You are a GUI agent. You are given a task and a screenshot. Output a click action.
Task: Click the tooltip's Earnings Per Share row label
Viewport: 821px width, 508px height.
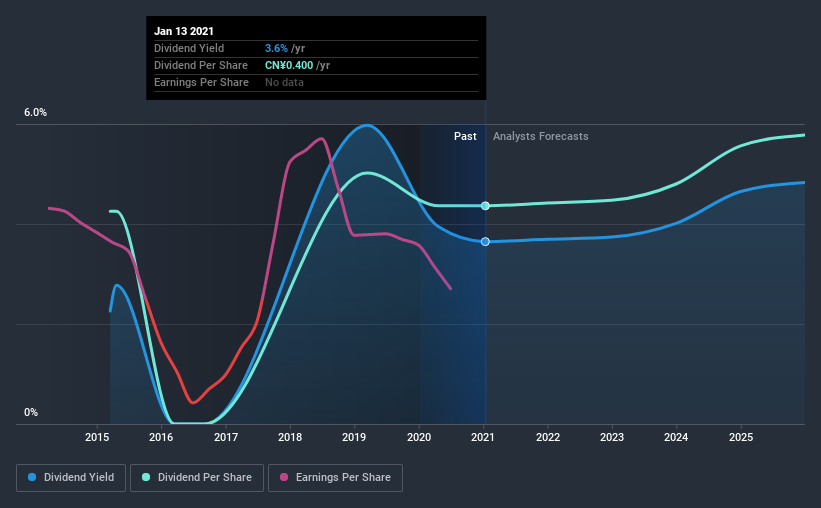coord(201,82)
